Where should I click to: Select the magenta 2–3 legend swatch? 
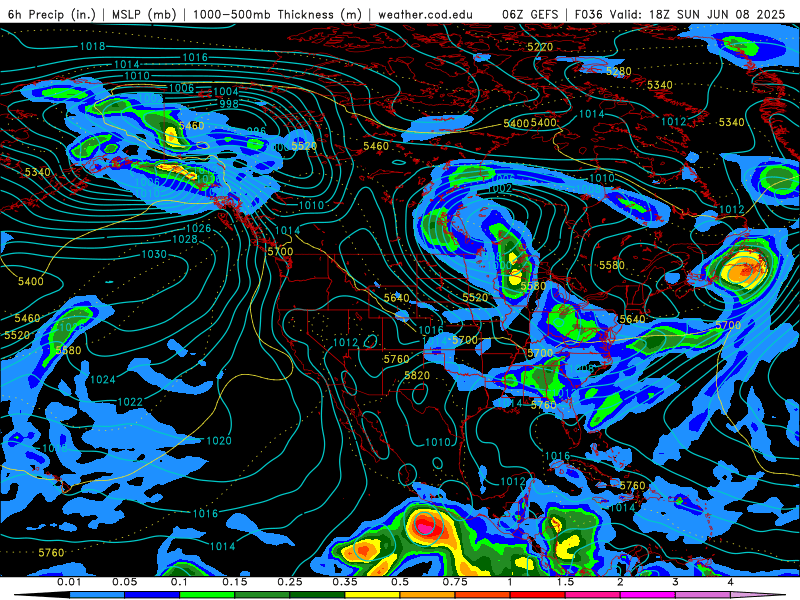[x=648, y=595]
